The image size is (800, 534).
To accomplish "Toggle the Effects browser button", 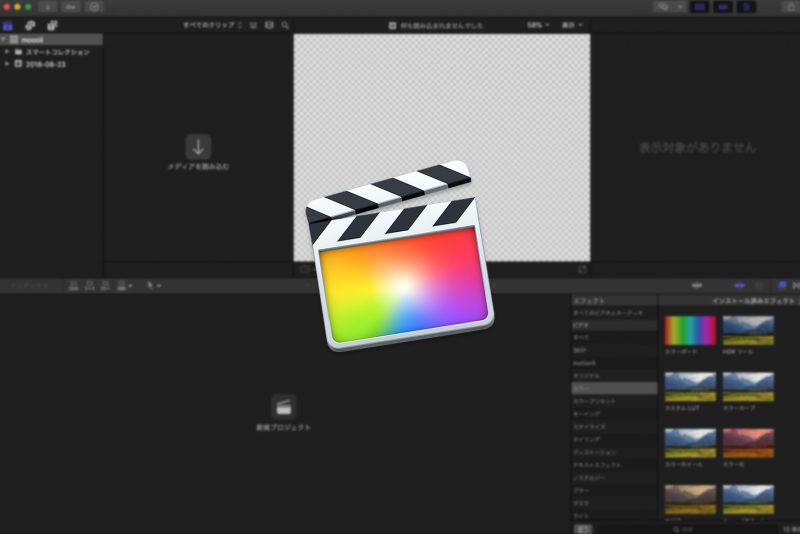I will [782, 286].
